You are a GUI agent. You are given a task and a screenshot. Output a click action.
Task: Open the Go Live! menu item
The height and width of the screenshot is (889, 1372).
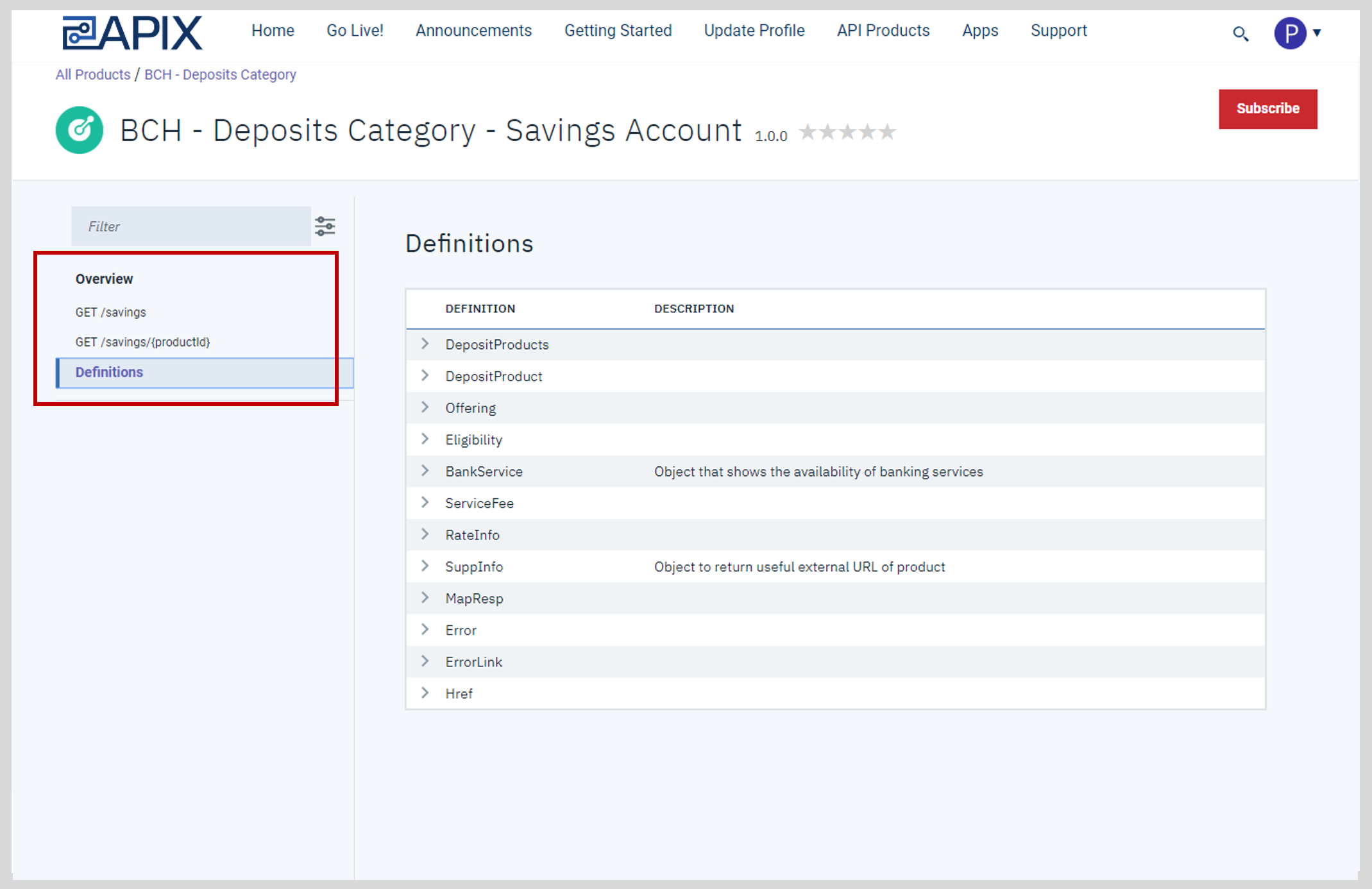(355, 30)
